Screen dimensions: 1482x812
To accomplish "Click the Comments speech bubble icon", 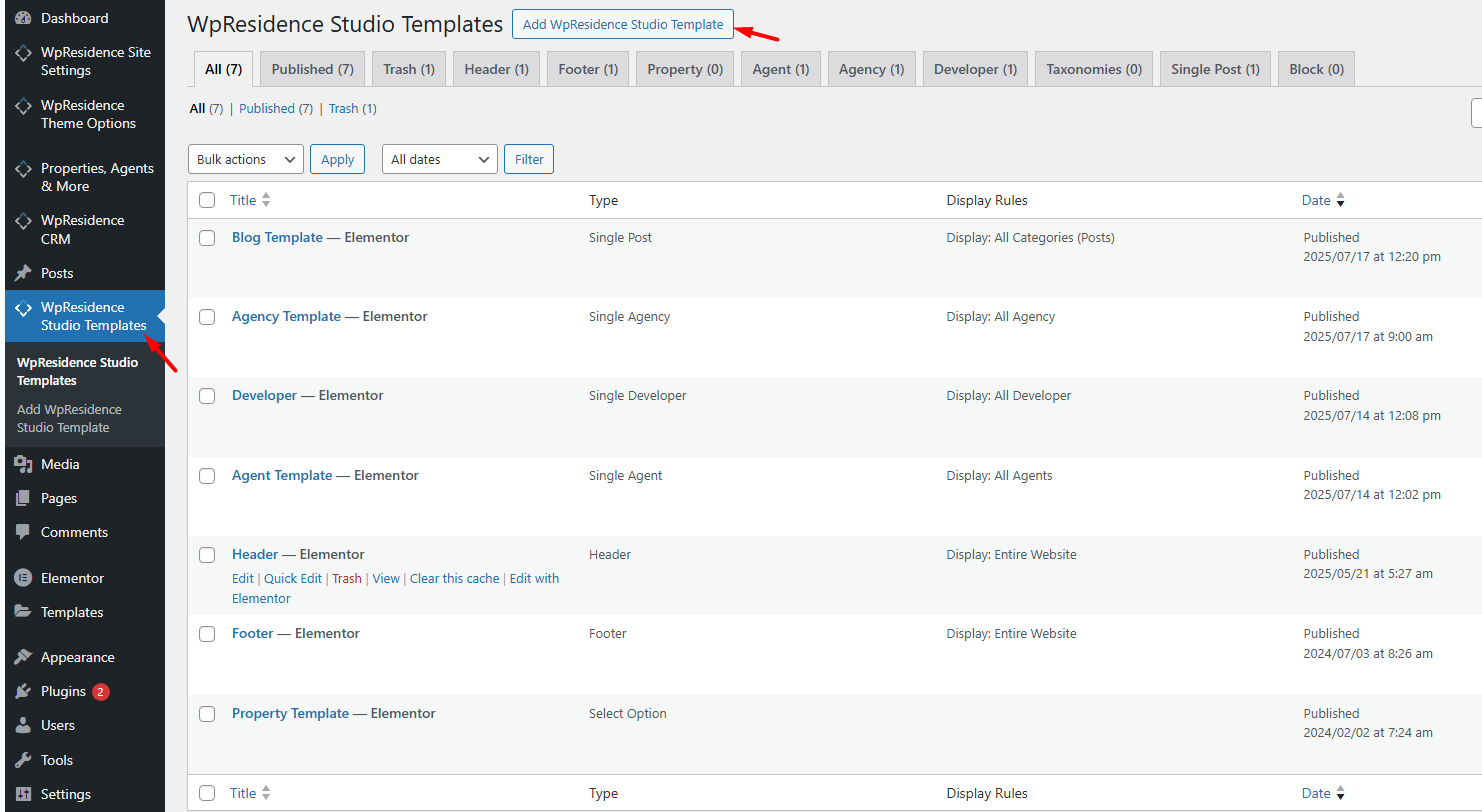I will coord(23,532).
